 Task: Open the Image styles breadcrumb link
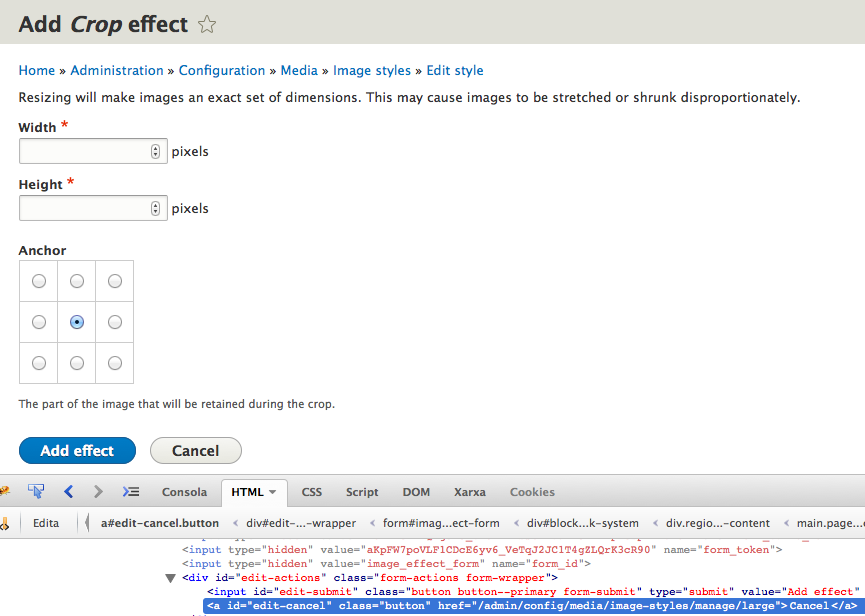point(372,71)
